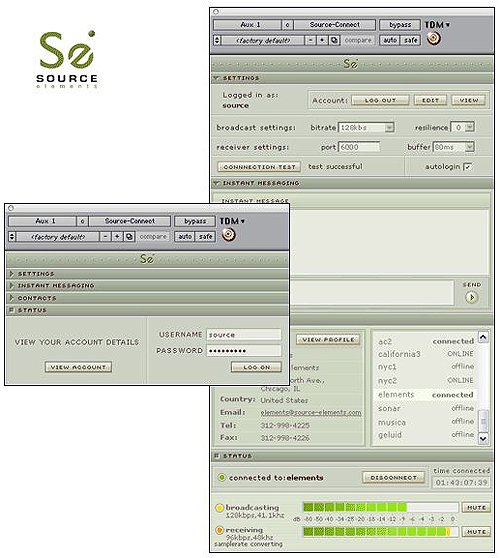Toggle safe in the back window

click(410, 40)
